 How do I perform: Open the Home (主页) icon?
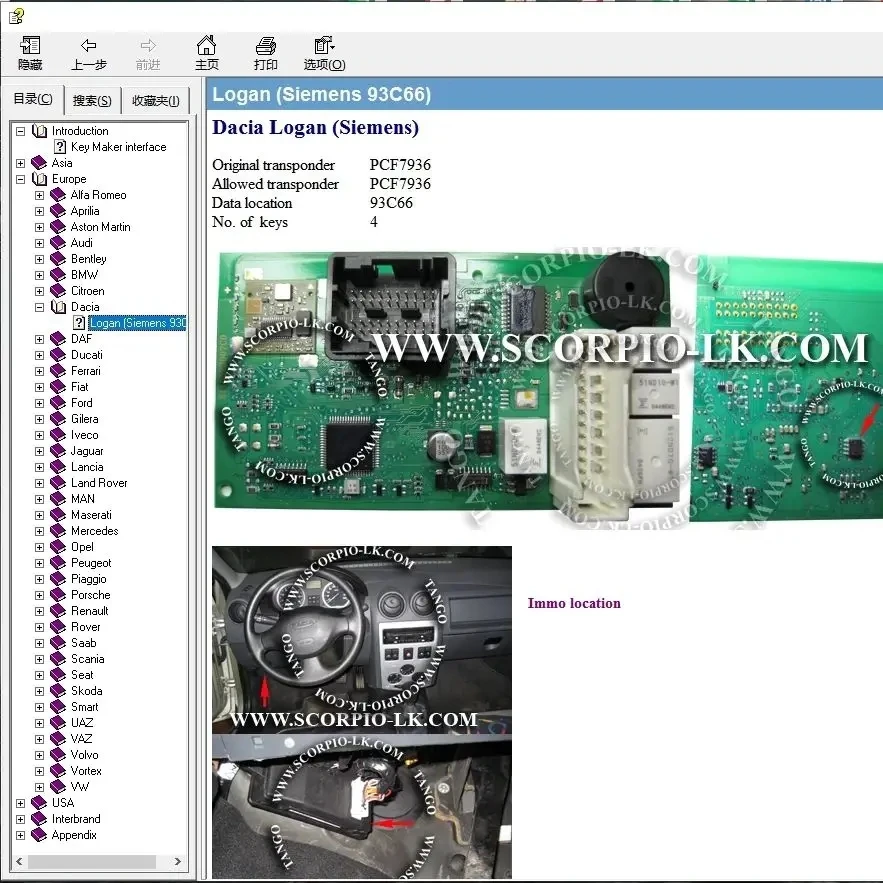[206, 45]
